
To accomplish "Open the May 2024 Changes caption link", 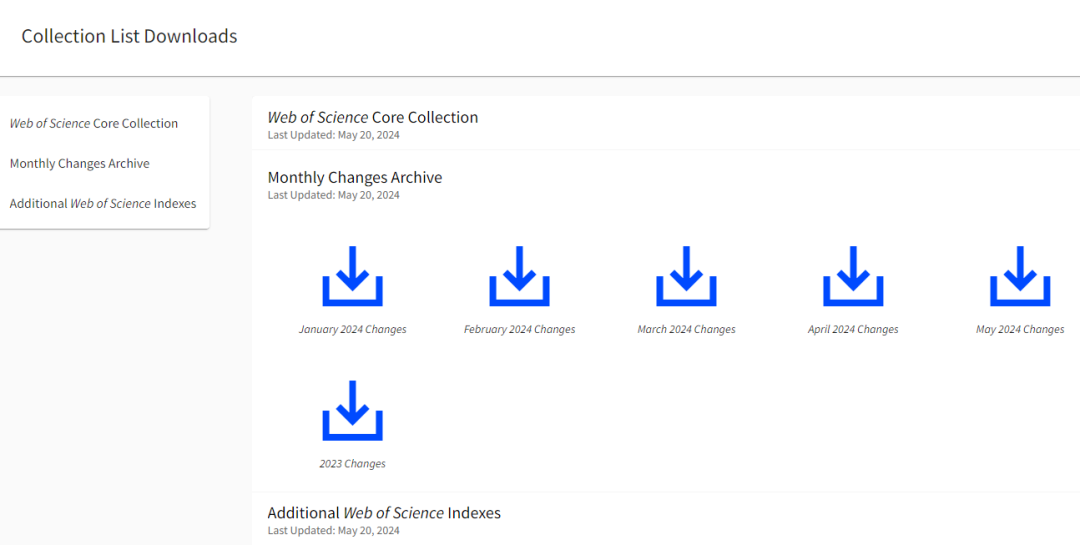I will 1020,330.
